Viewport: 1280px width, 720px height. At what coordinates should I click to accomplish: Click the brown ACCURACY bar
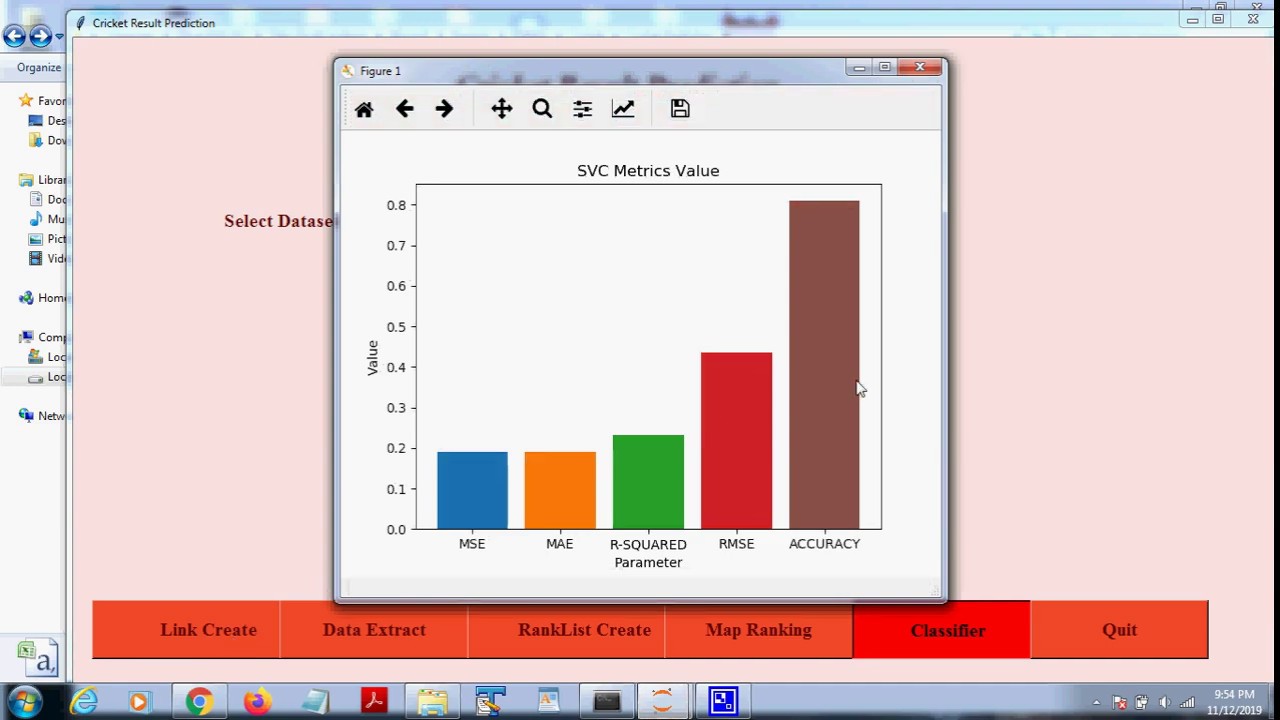pyautogui.click(x=824, y=365)
